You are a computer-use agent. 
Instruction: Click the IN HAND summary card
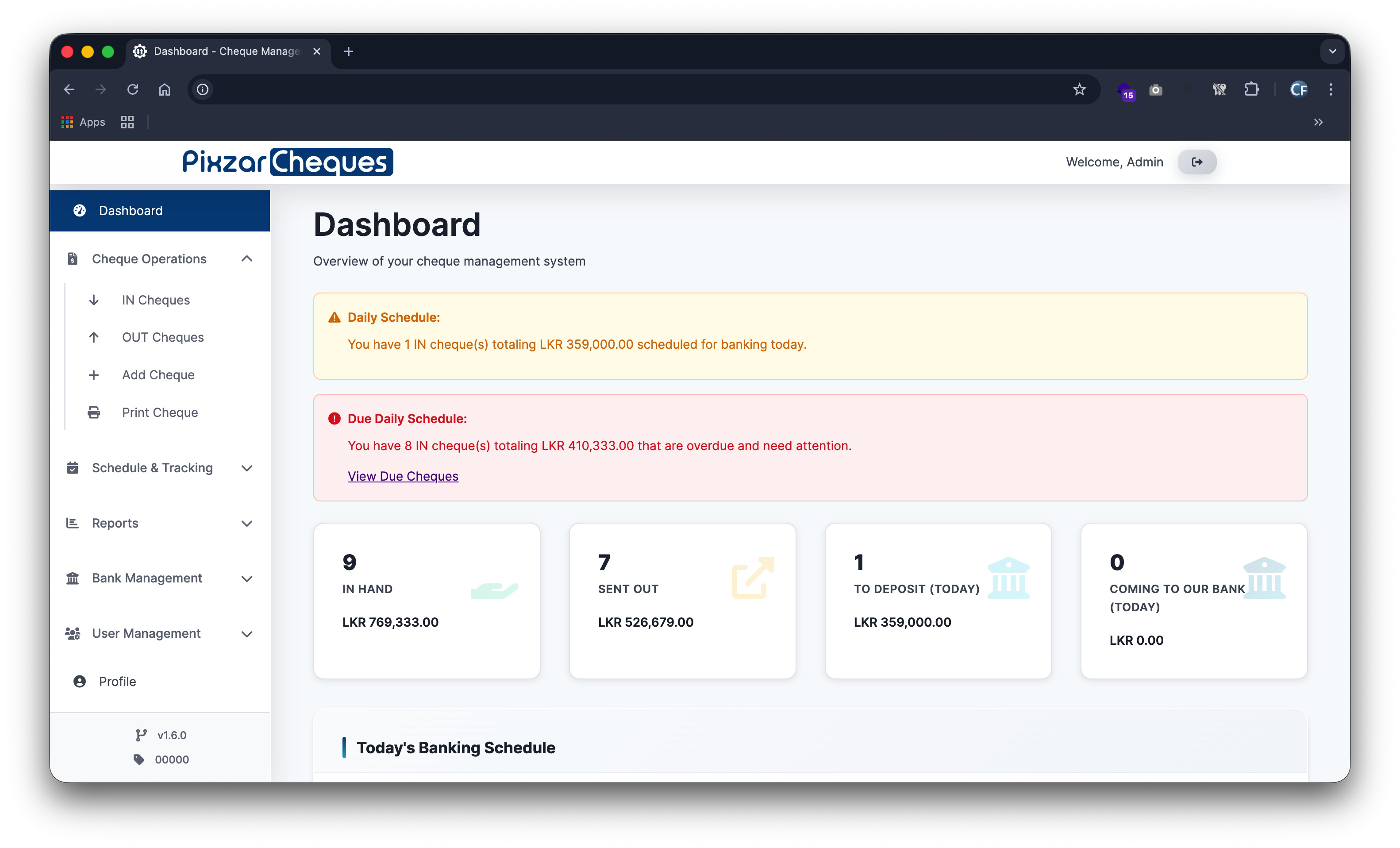click(427, 601)
